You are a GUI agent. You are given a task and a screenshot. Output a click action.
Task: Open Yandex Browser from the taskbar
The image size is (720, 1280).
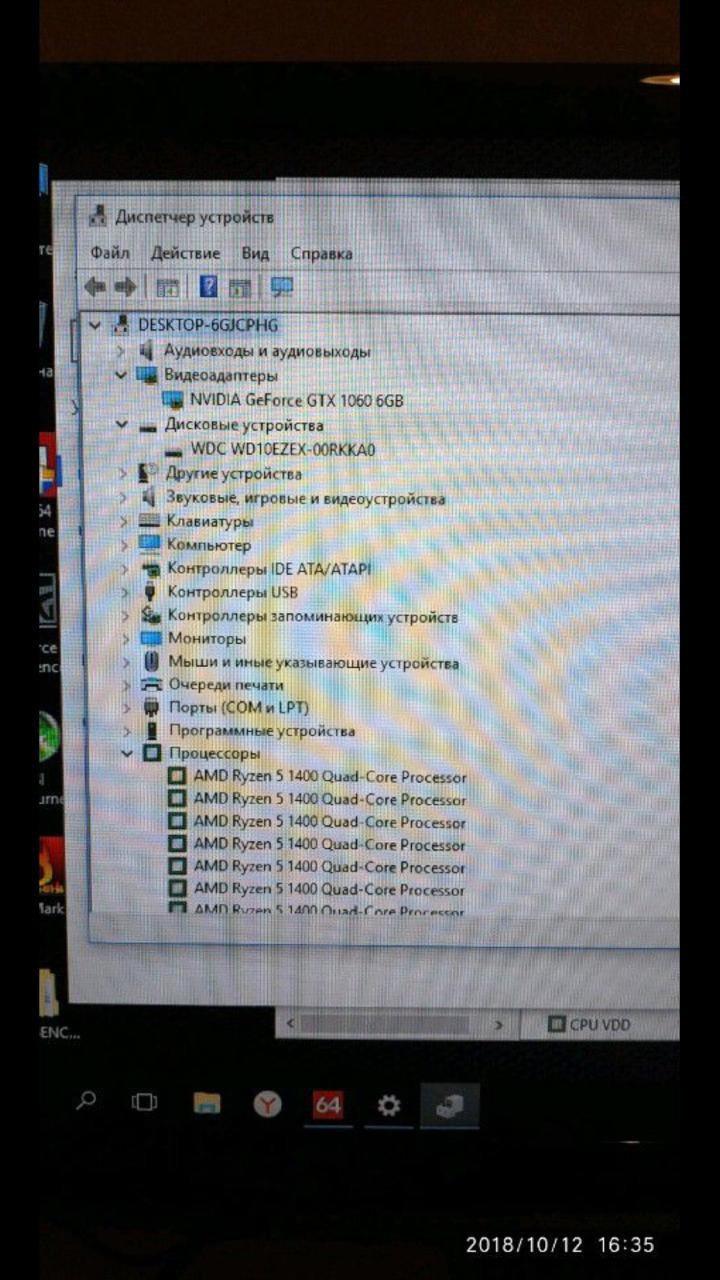tap(267, 1104)
